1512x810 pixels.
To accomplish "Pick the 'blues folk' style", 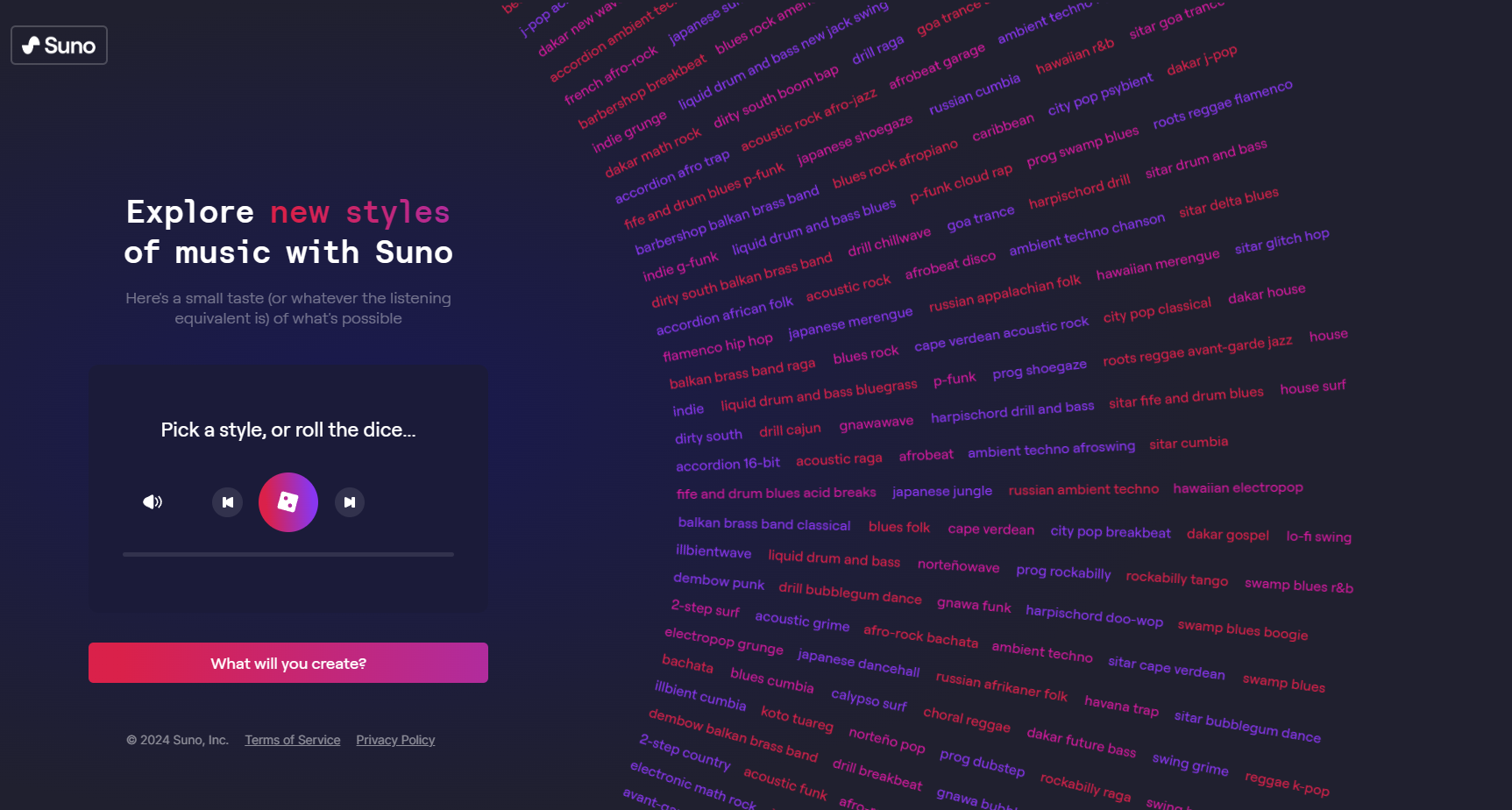I will point(899,527).
